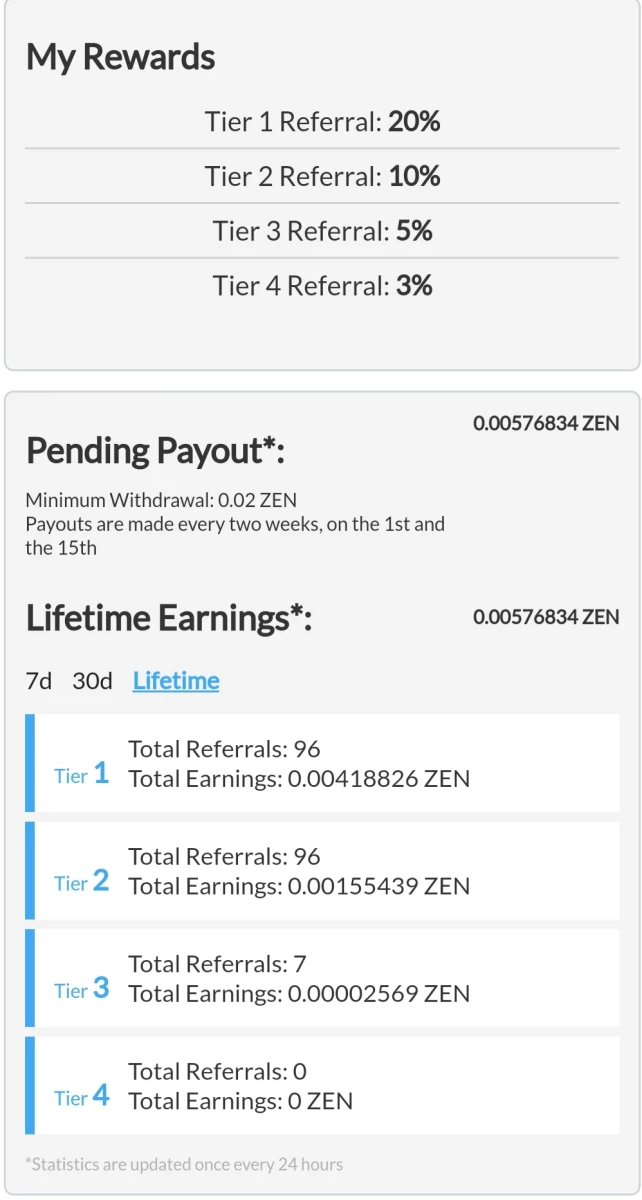Click the Minimum Withdrawal 0.02 ZEN text

161,500
